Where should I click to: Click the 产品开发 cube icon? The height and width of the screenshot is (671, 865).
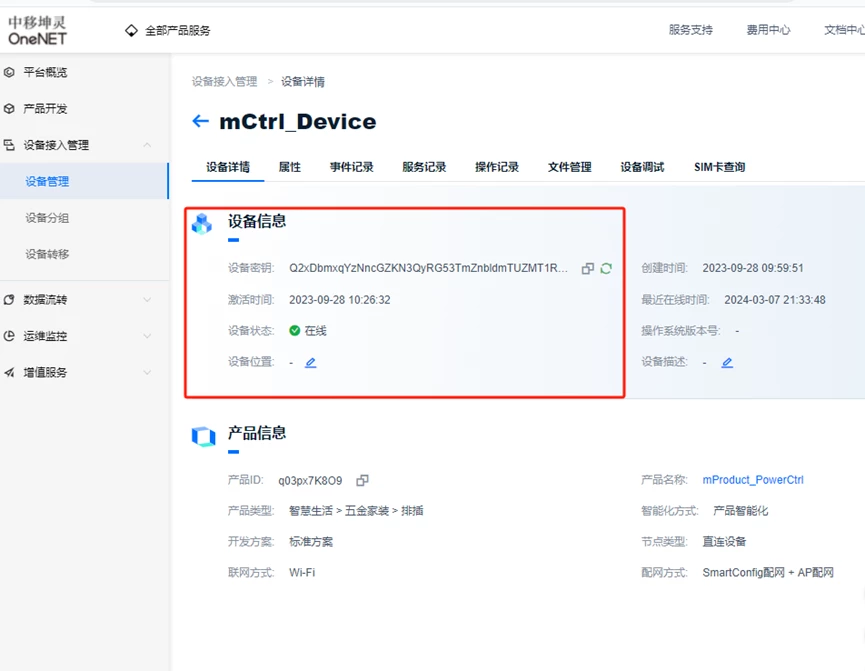9,109
